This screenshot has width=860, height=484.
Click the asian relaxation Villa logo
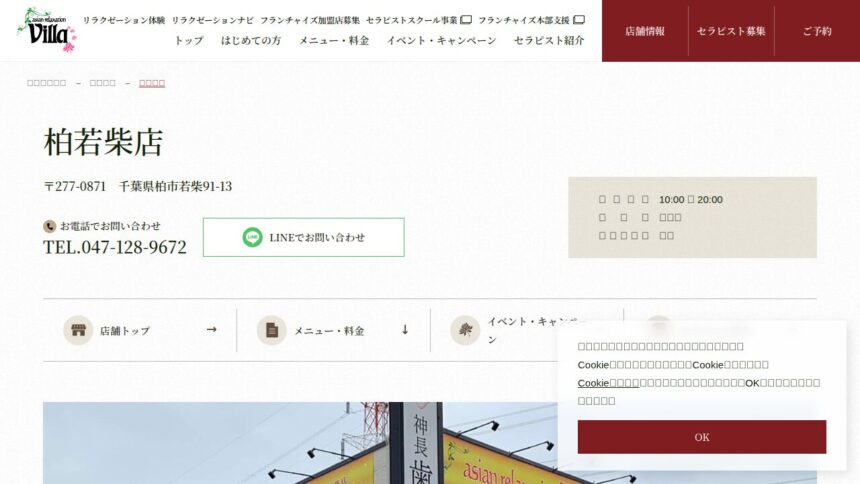pos(47,30)
